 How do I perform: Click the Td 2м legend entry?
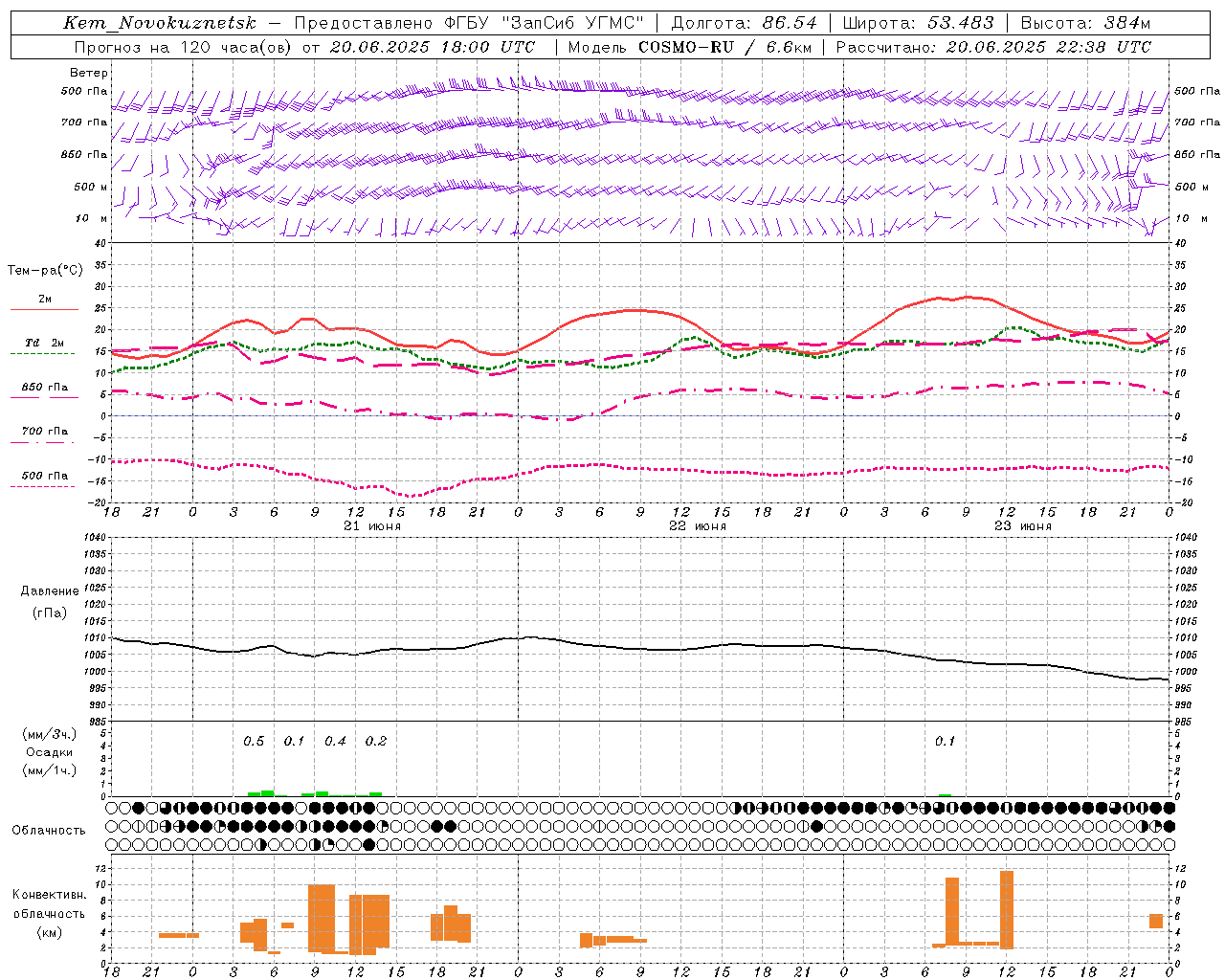(x=44, y=343)
